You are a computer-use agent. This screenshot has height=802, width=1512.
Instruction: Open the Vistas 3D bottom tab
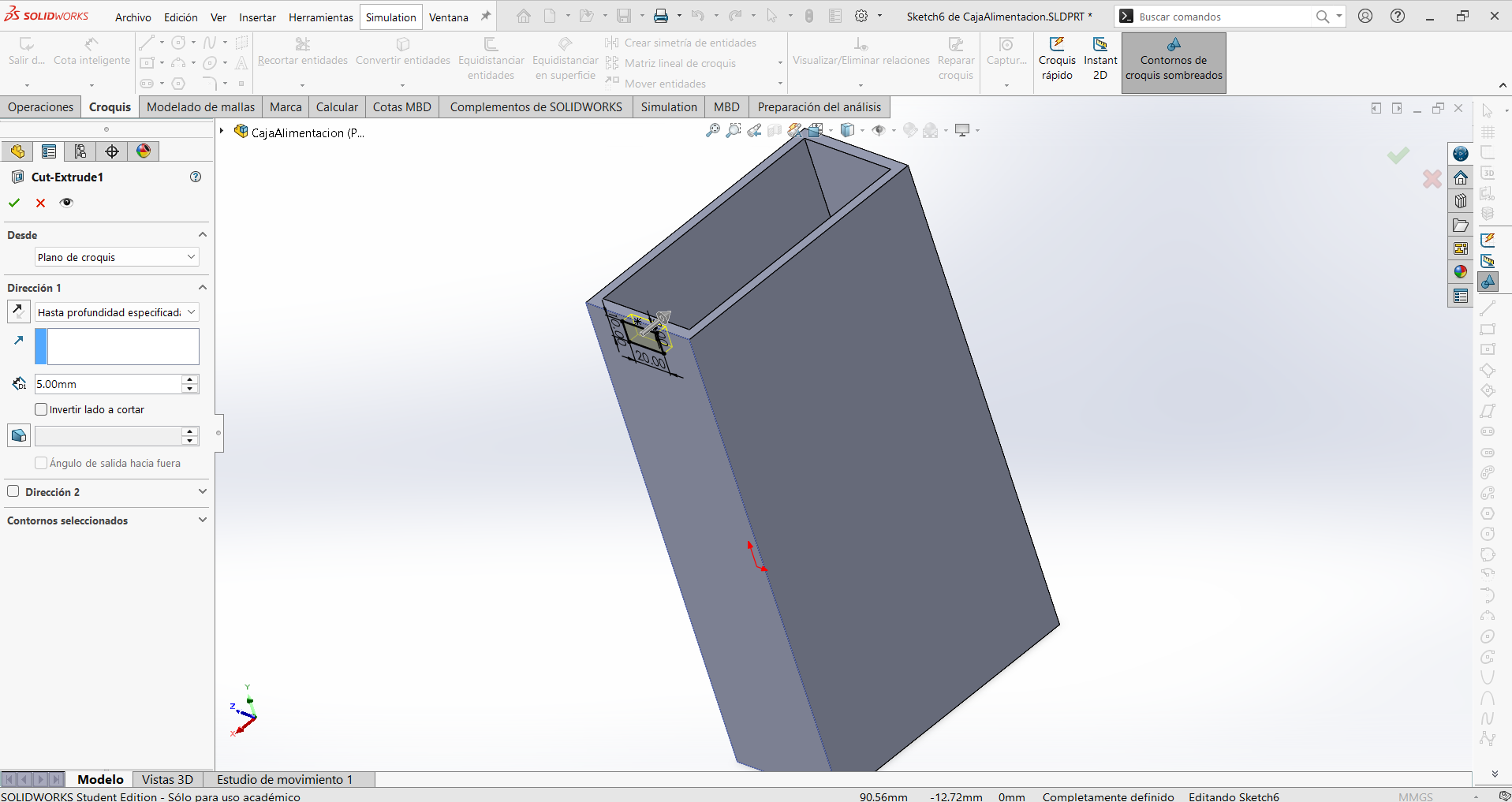(x=167, y=779)
